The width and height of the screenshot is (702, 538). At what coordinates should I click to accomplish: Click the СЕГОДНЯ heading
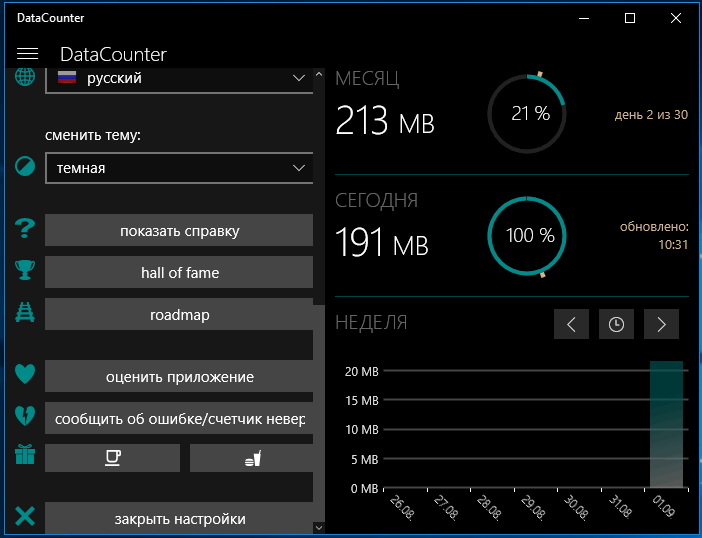377,201
